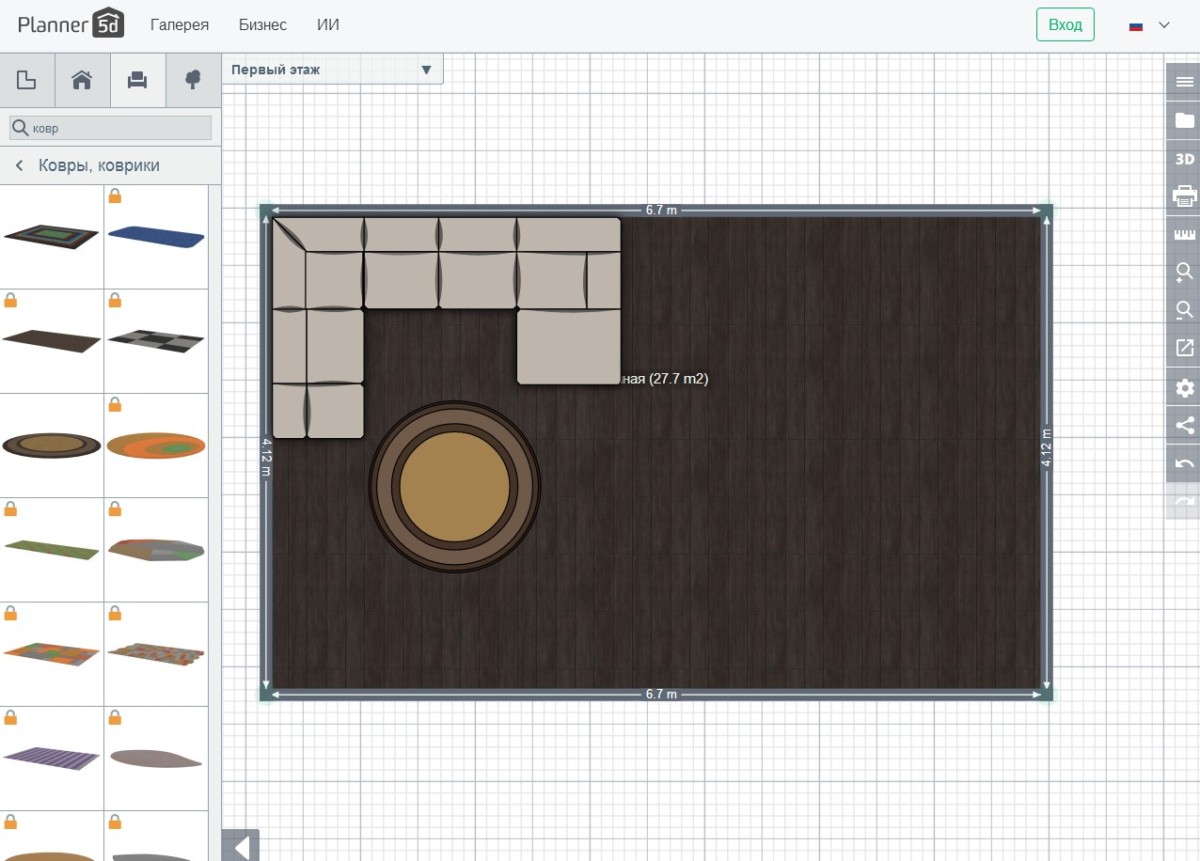Click the bottom 6.7 m wall dimension
This screenshot has height=861, width=1200.
661,694
